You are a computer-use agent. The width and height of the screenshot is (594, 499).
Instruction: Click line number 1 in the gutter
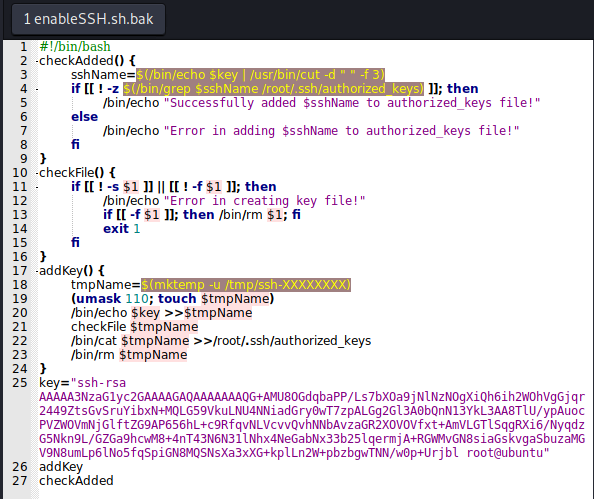pyautogui.click(x=23, y=47)
